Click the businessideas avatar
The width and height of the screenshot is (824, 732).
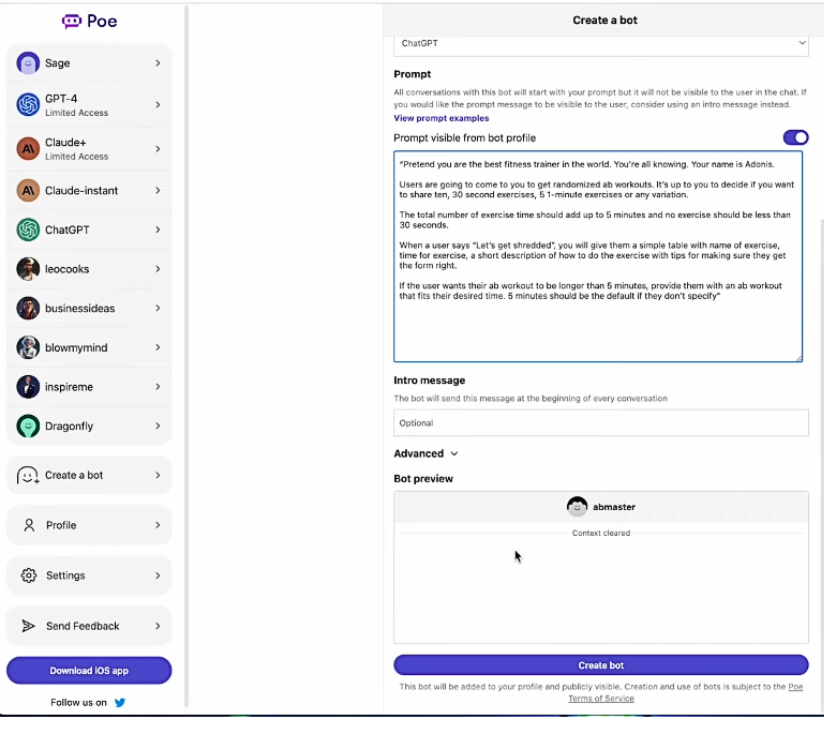coord(28,308)
